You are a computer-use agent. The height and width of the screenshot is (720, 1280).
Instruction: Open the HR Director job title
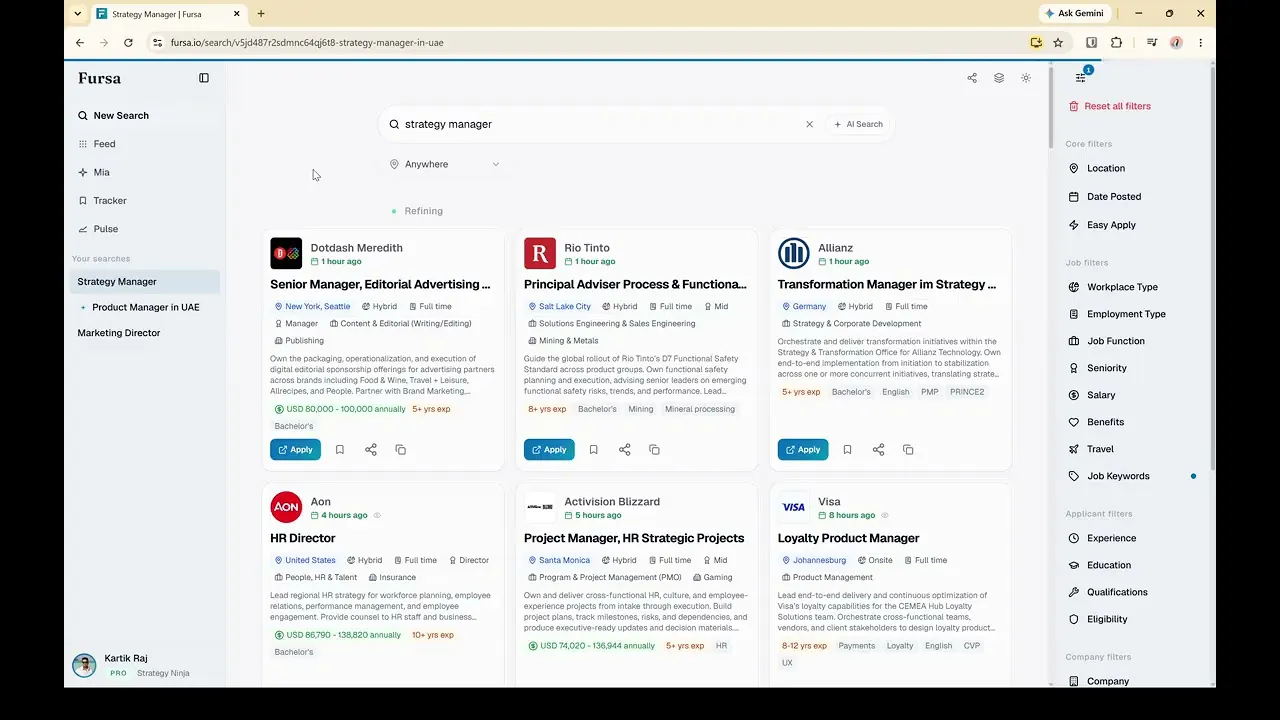click(x=303, y=538)
